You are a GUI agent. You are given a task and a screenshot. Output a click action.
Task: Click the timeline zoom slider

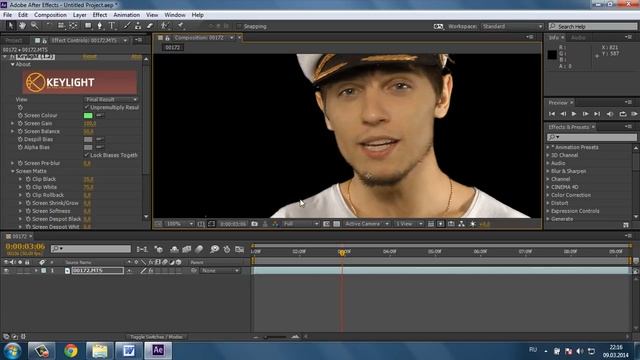[276, 337]
